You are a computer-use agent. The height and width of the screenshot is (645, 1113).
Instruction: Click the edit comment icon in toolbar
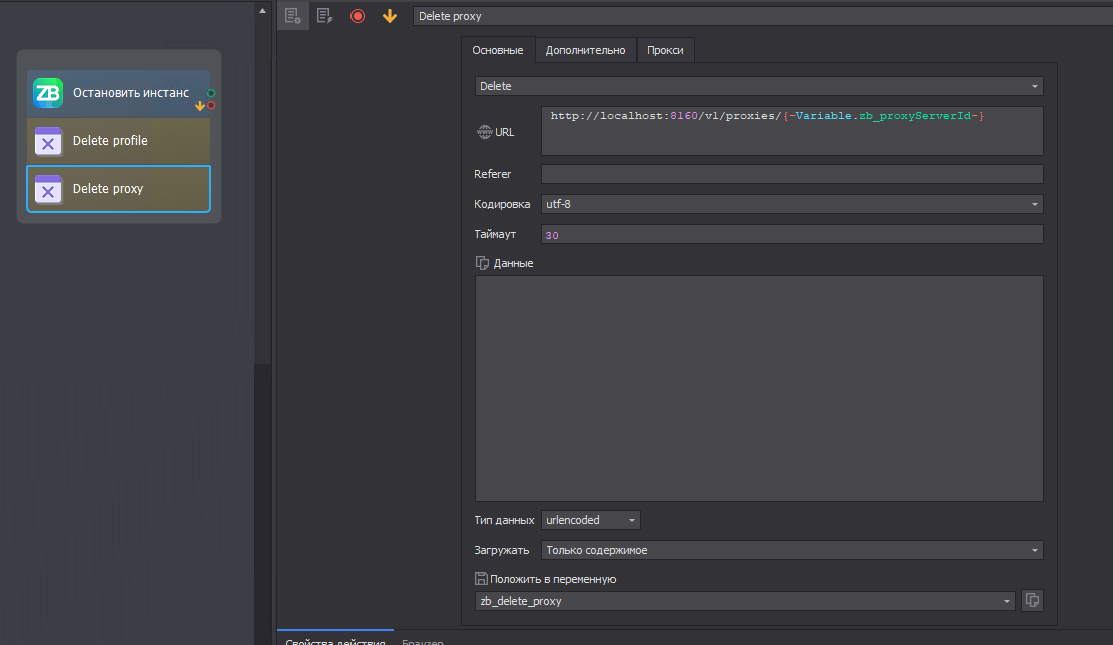coord(324,16)
